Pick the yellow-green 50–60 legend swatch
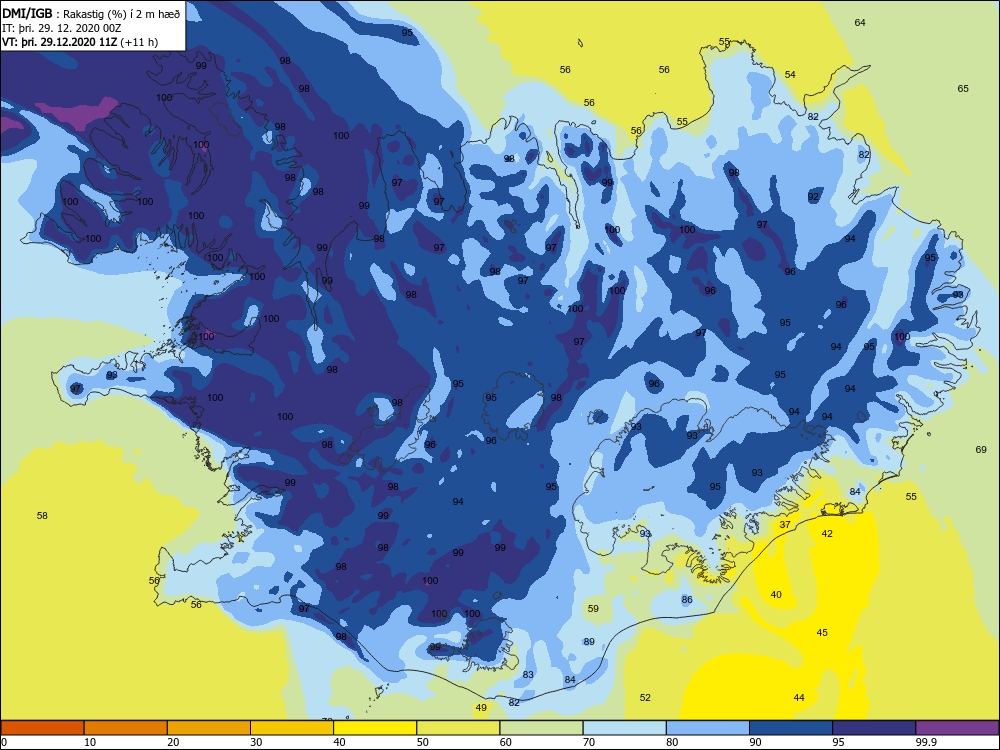1000x750 pixels. tap(458, 728)
